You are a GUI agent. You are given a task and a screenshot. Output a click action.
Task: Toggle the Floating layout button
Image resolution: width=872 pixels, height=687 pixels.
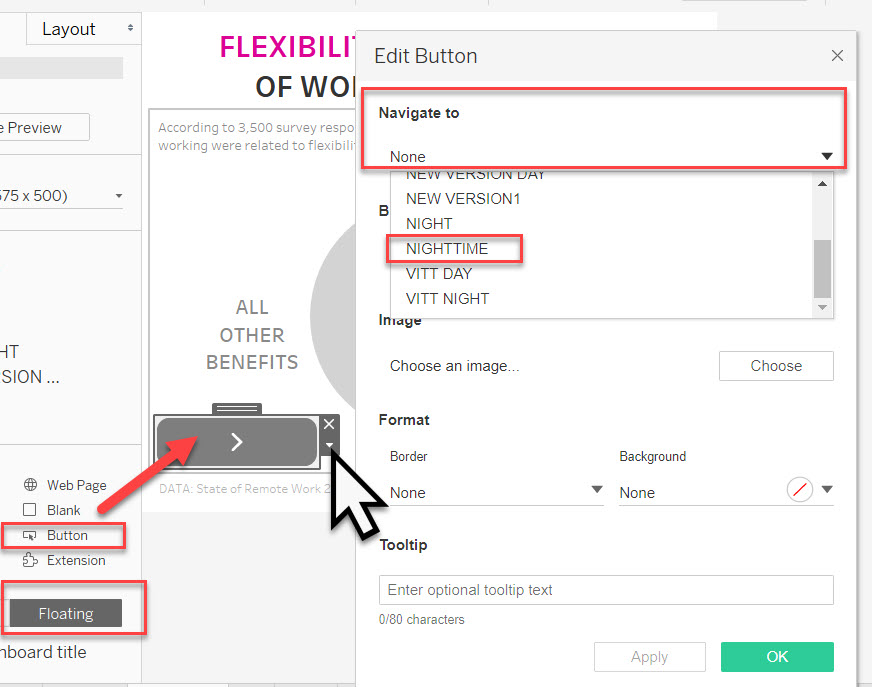[x=66, y=613]
